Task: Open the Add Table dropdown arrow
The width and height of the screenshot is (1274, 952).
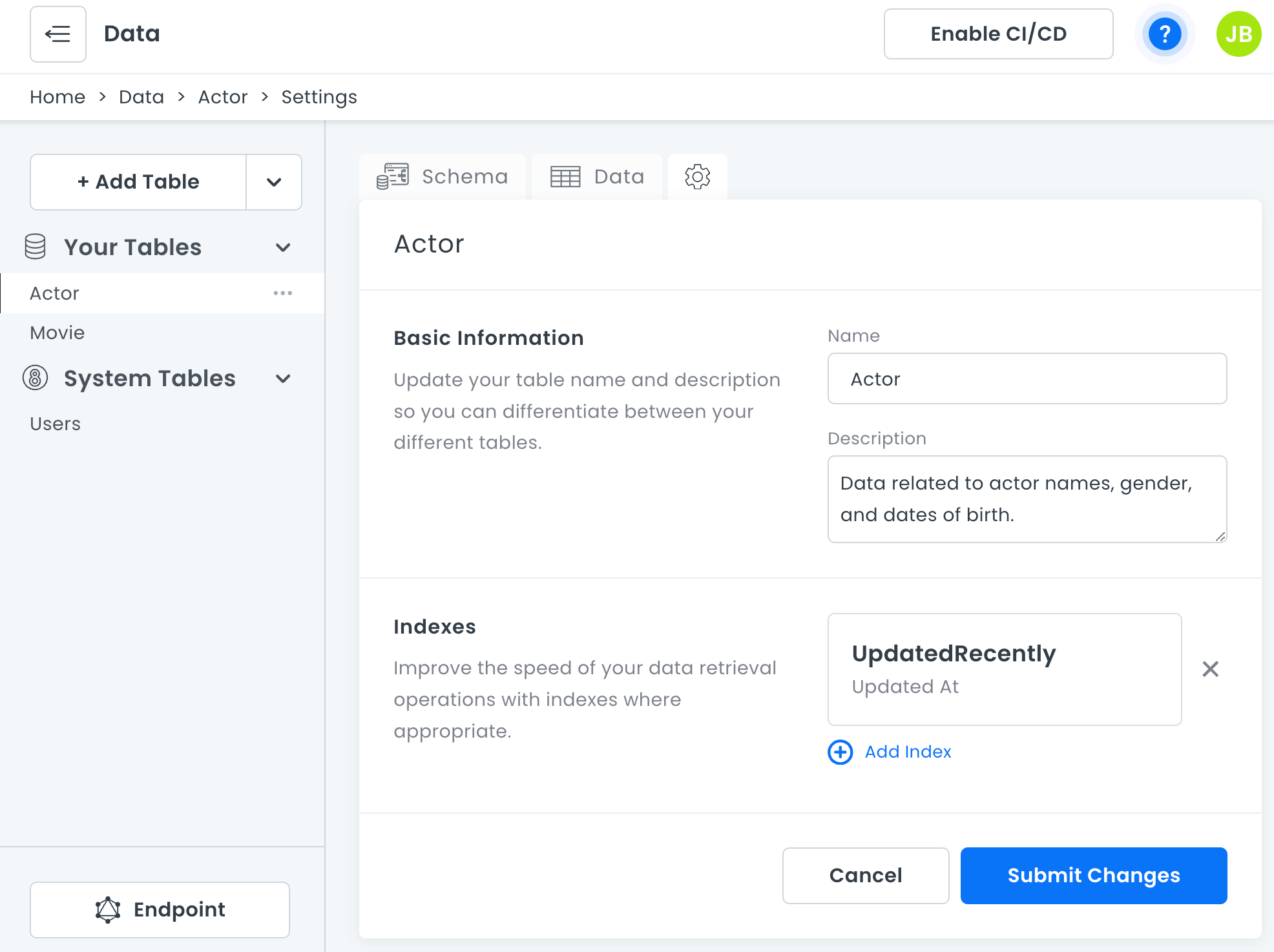Action: pos(274,182)
